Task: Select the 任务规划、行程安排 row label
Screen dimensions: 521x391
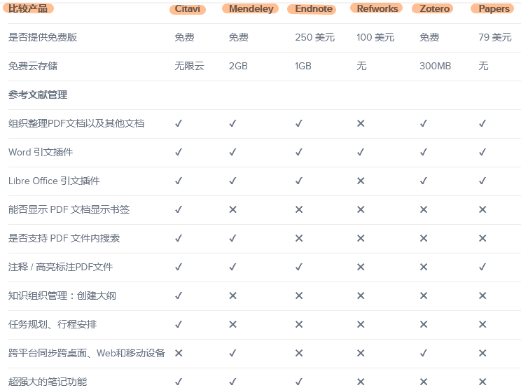Action: coord(52,324)
